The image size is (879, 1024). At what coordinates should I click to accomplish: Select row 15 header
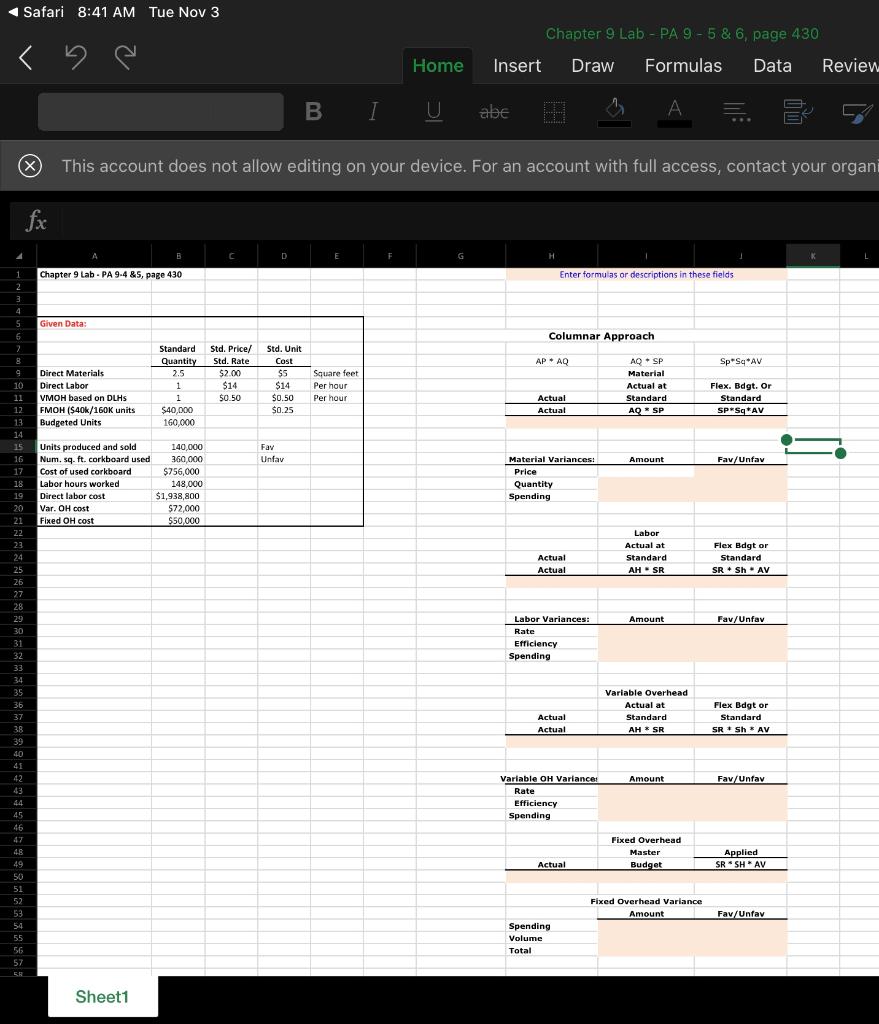coord(18,447)
